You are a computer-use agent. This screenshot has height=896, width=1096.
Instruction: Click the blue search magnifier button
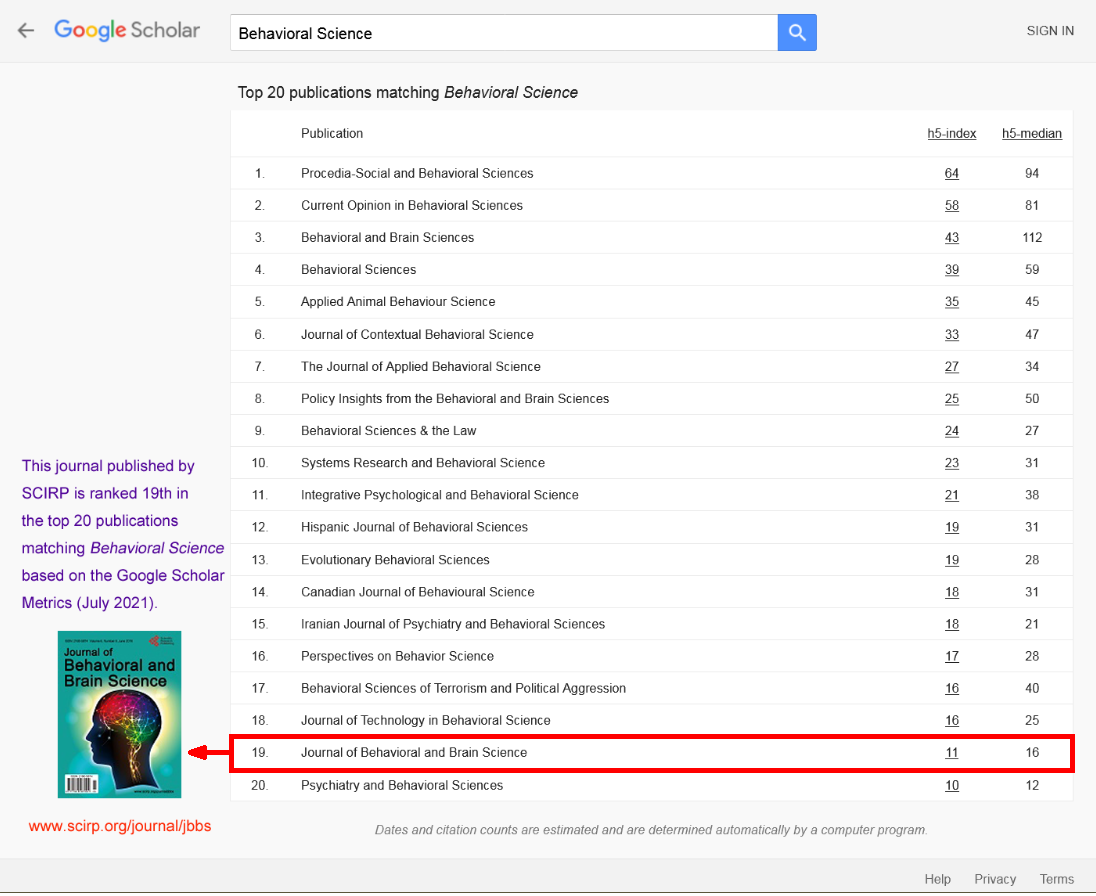(x=797, y=33)
